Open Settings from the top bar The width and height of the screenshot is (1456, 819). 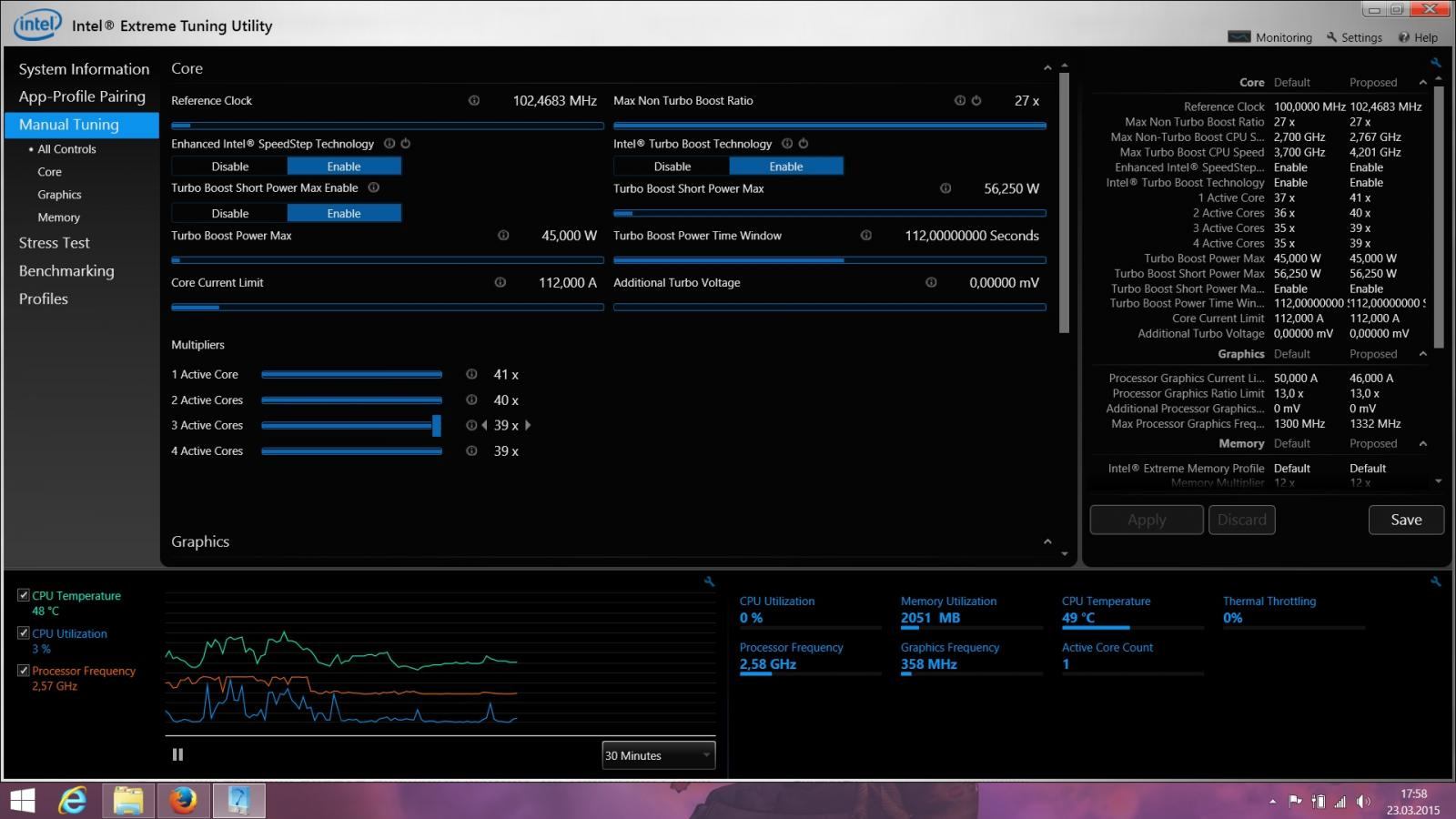click(x=1354, y=37)
